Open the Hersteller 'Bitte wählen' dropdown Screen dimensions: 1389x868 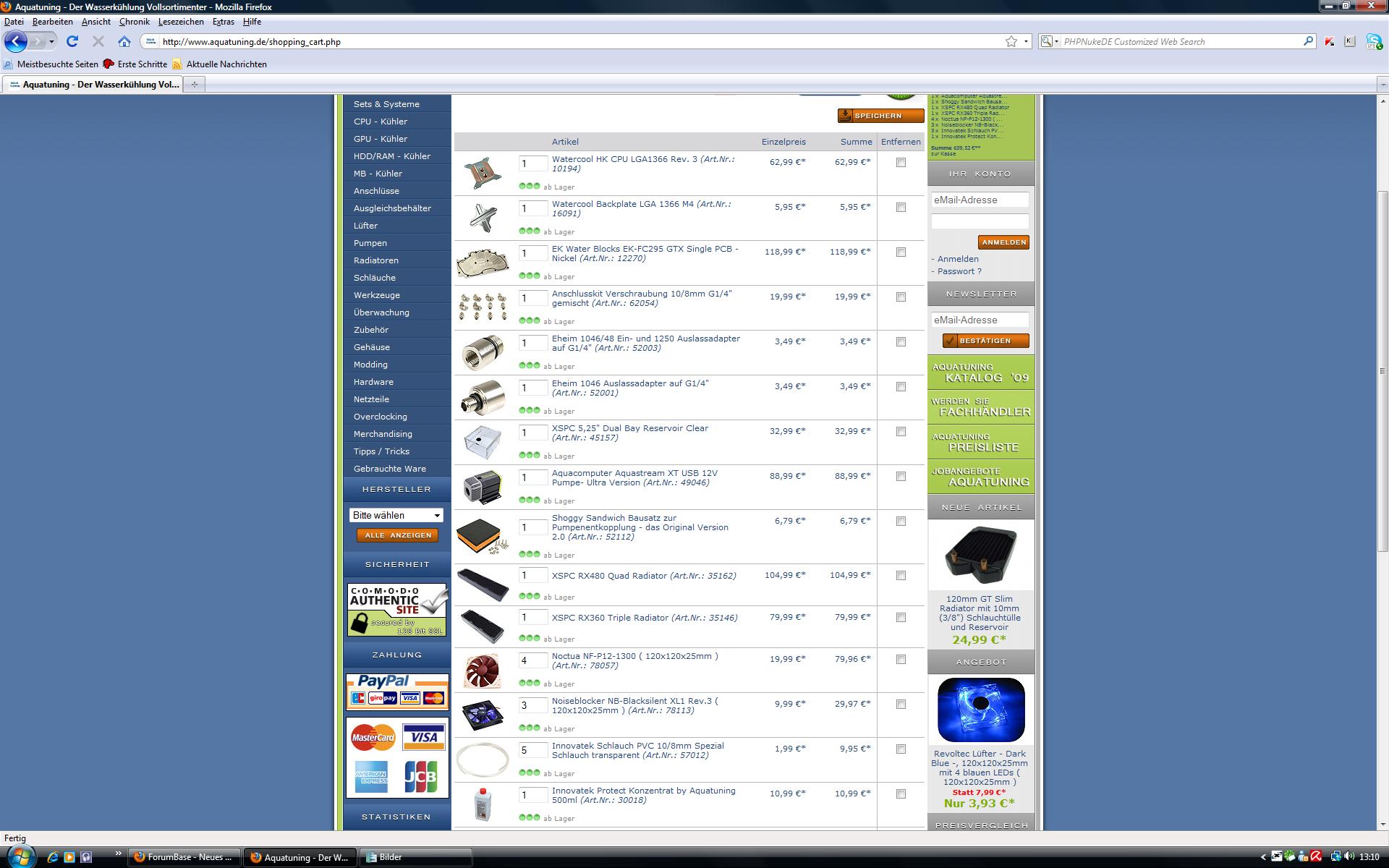click(x=396, y=515)
